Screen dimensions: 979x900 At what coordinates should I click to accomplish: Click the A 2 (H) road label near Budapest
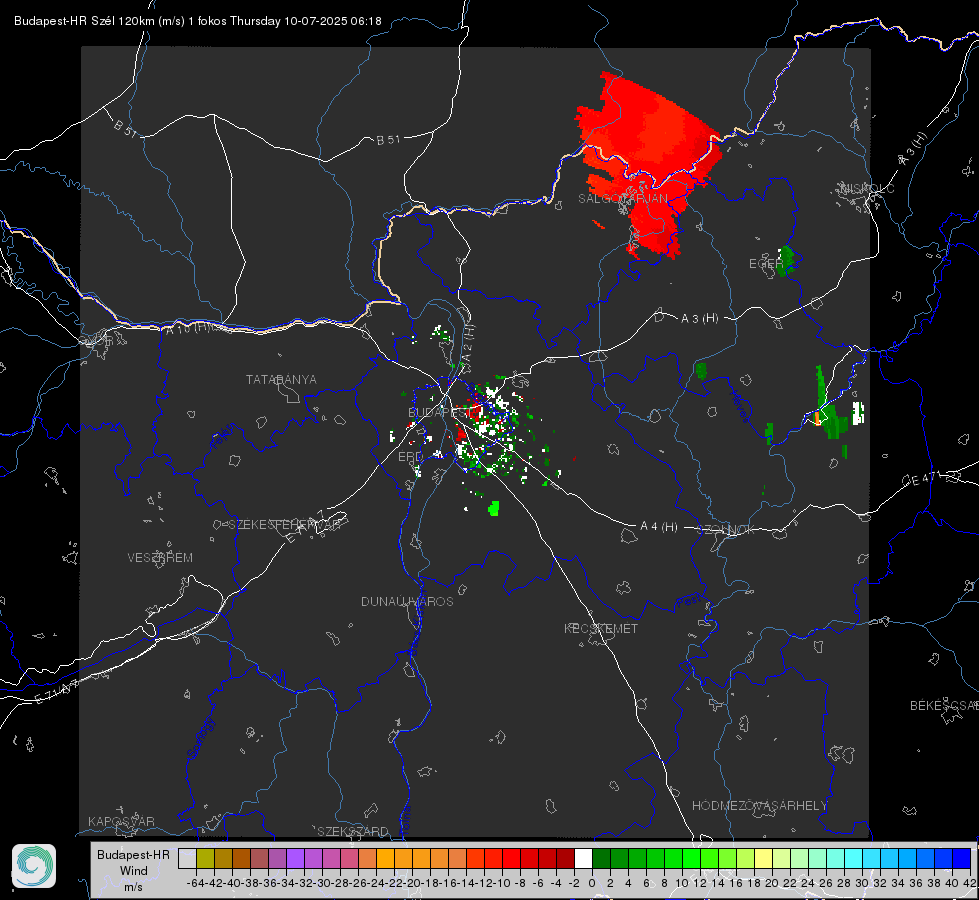click(468, 346)
